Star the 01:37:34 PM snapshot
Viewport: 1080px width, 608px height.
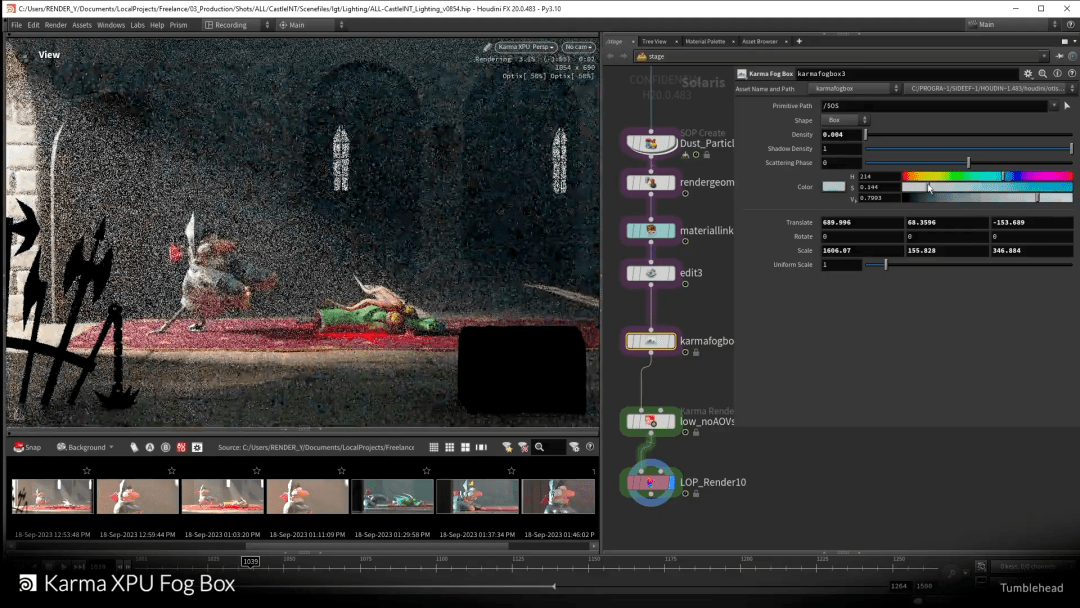click(x=512, y=471)
